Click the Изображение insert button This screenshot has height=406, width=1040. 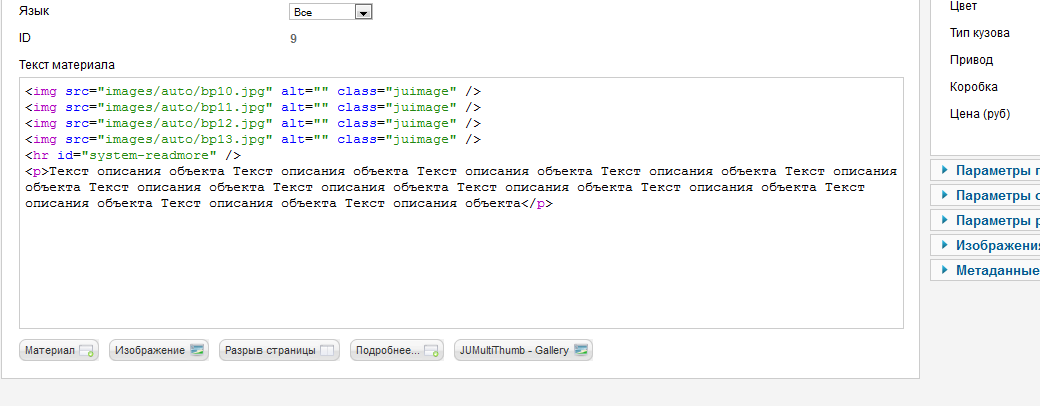click(159, 350)
